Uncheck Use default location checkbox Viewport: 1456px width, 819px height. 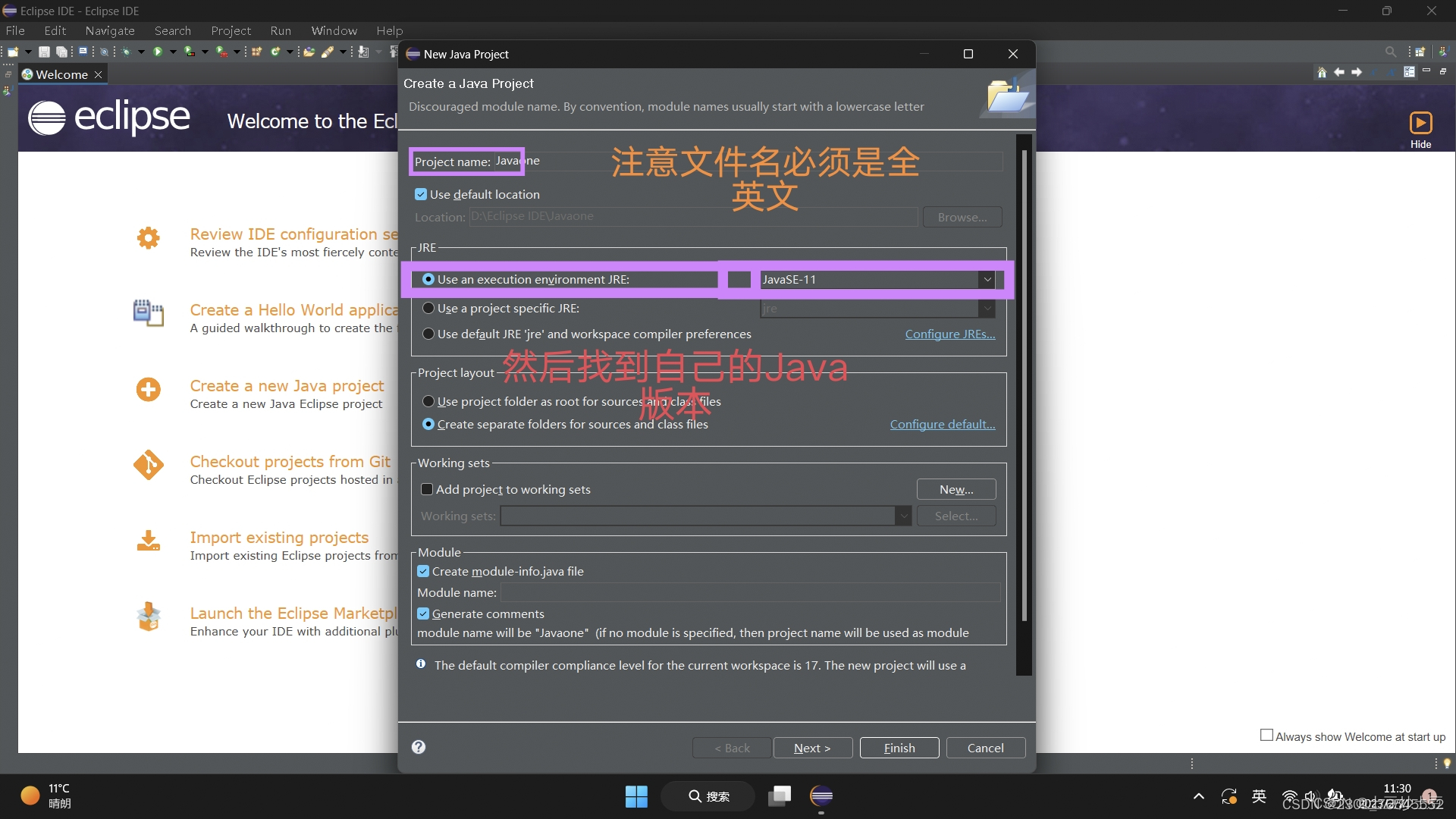[x=421, y=194]
